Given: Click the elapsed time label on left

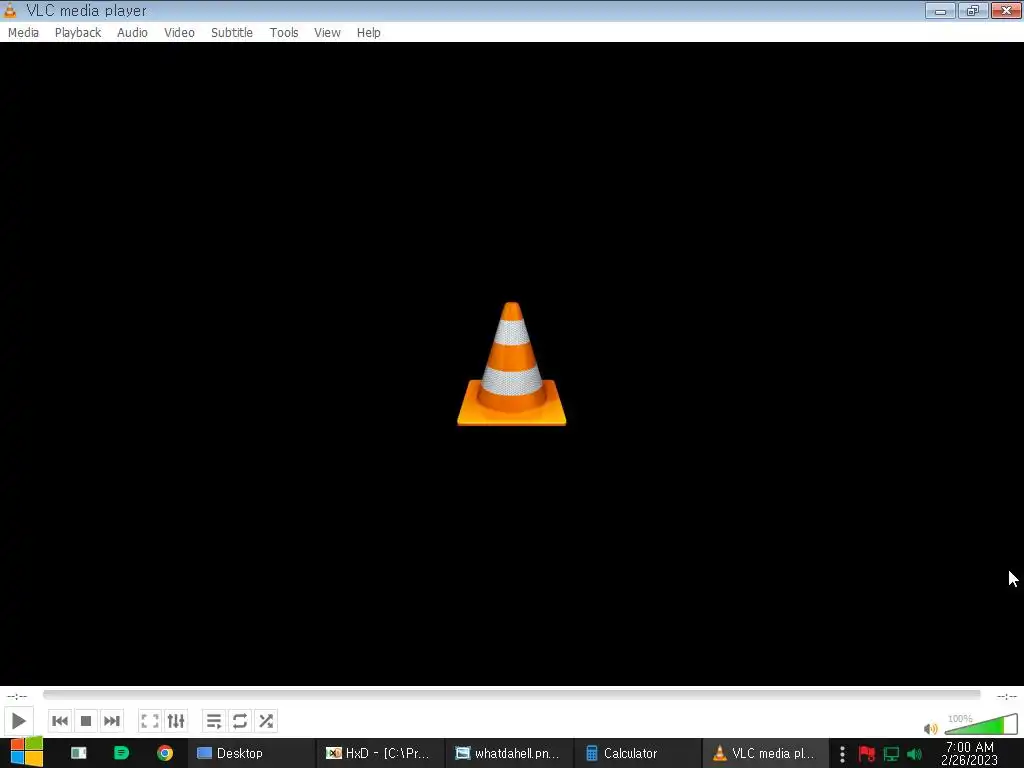Looking at the screenshot, I should coord(17,696).
